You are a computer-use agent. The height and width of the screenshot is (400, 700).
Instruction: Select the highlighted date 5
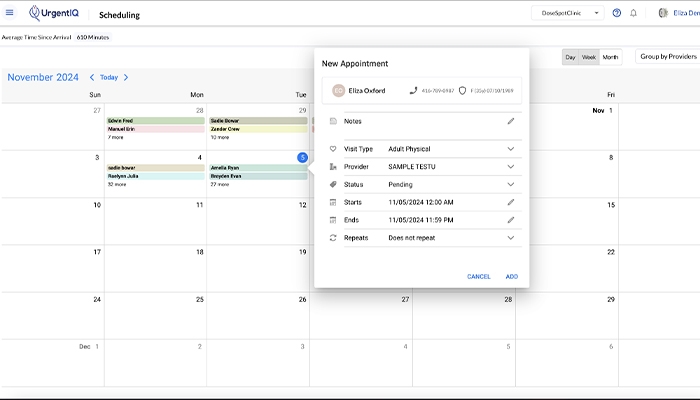pyautogui.click(x=303, y=158)
